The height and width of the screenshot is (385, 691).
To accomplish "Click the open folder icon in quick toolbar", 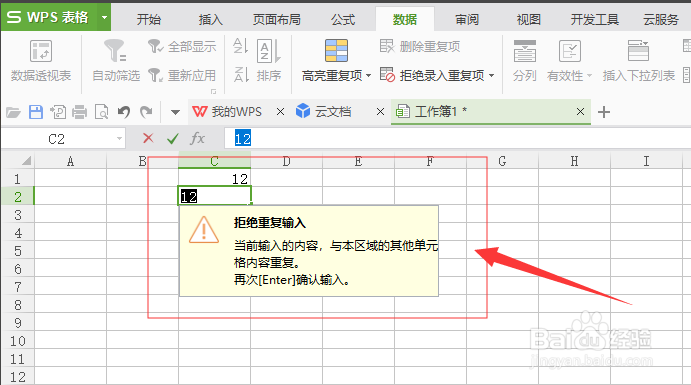I will click(13, 112).
